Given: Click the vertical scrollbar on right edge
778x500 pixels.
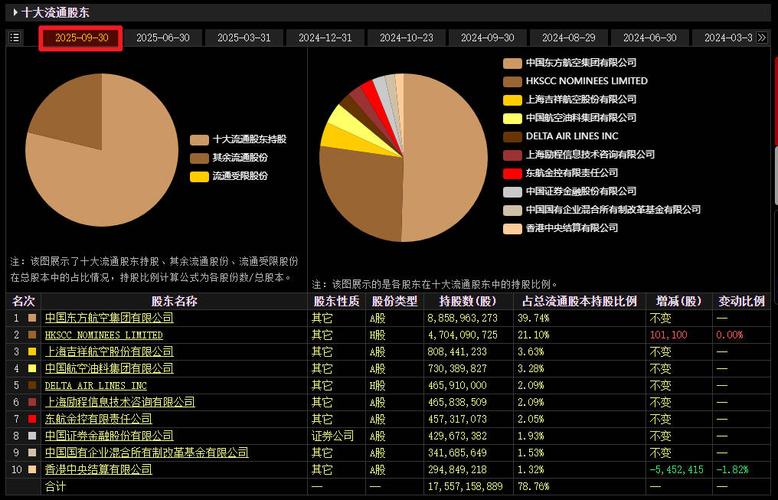Looking at the screenshot, I should tap(775, 176).
